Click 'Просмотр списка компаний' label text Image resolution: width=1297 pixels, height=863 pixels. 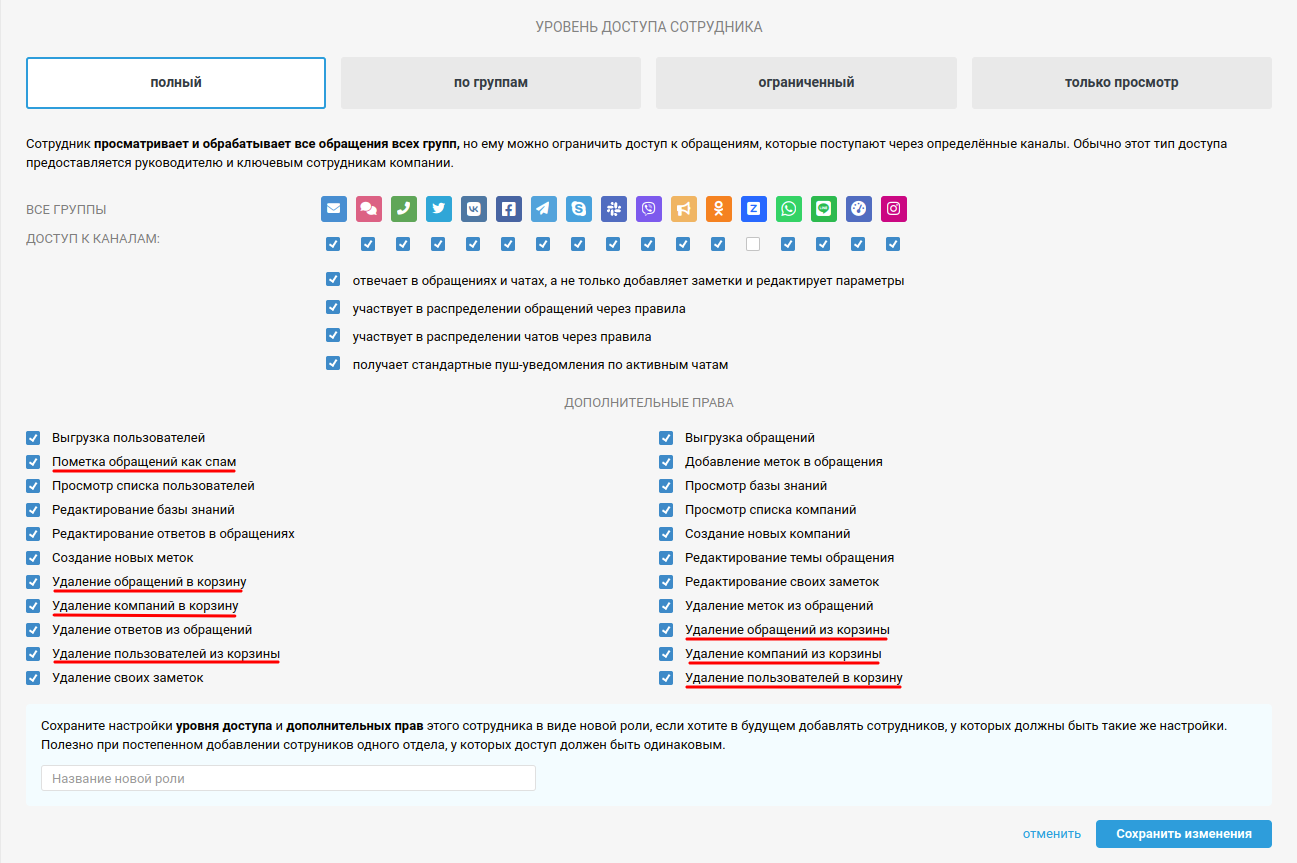(x=770, y=510)
